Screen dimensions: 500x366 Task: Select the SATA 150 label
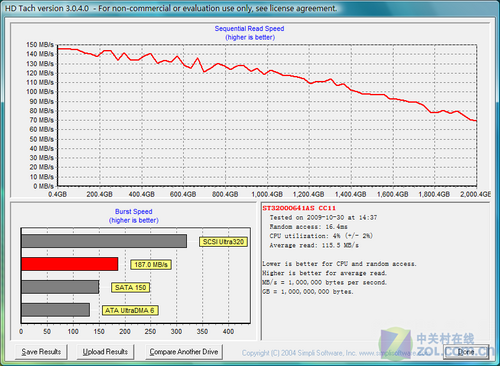pyautogui.click(x=130, y=288)
